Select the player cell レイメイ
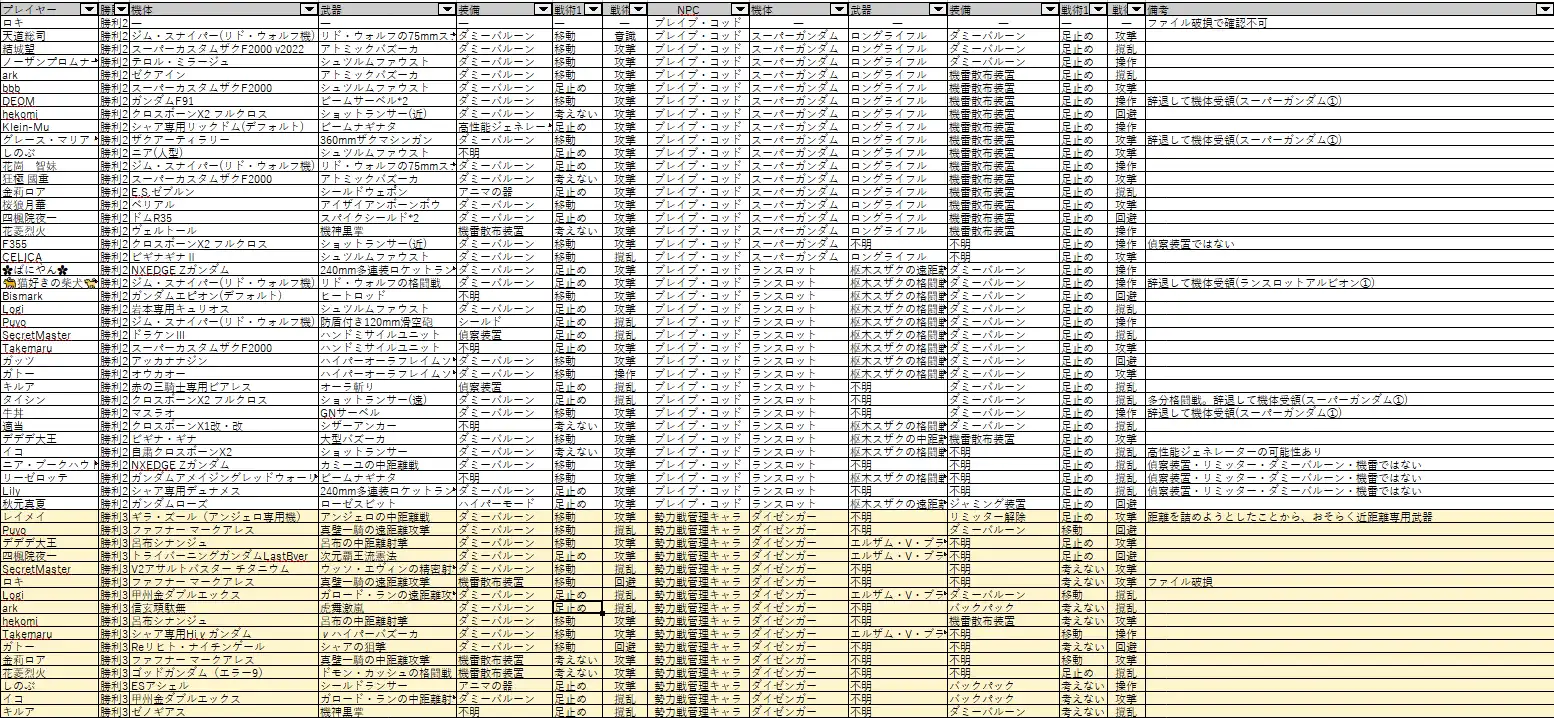The height and width of the screenshot is (718, 1554). (x=50, y=517)
